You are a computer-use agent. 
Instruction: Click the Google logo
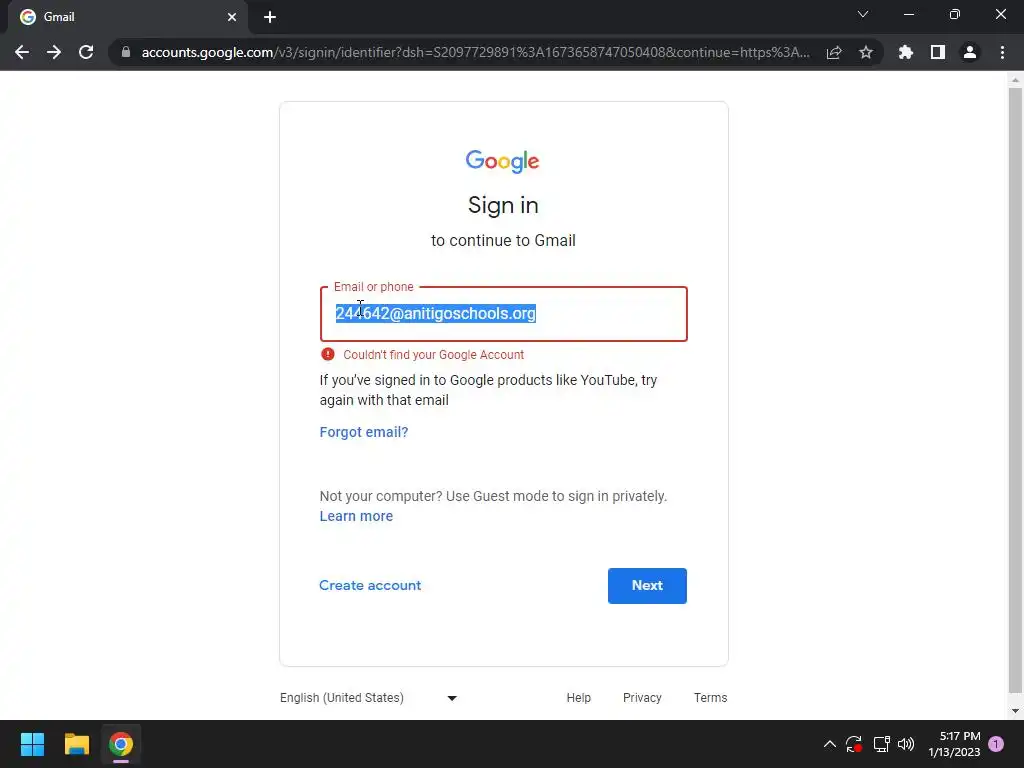point(502,161)
